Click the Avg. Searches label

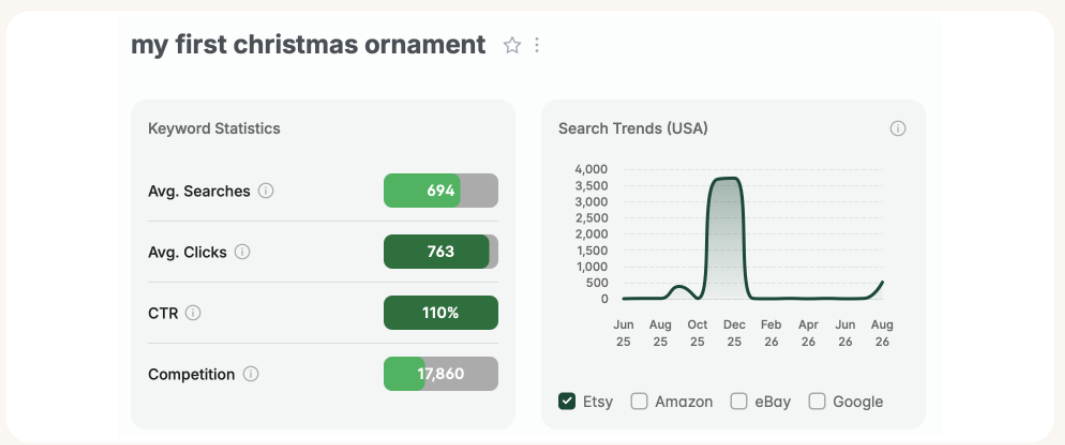point(199,192)
